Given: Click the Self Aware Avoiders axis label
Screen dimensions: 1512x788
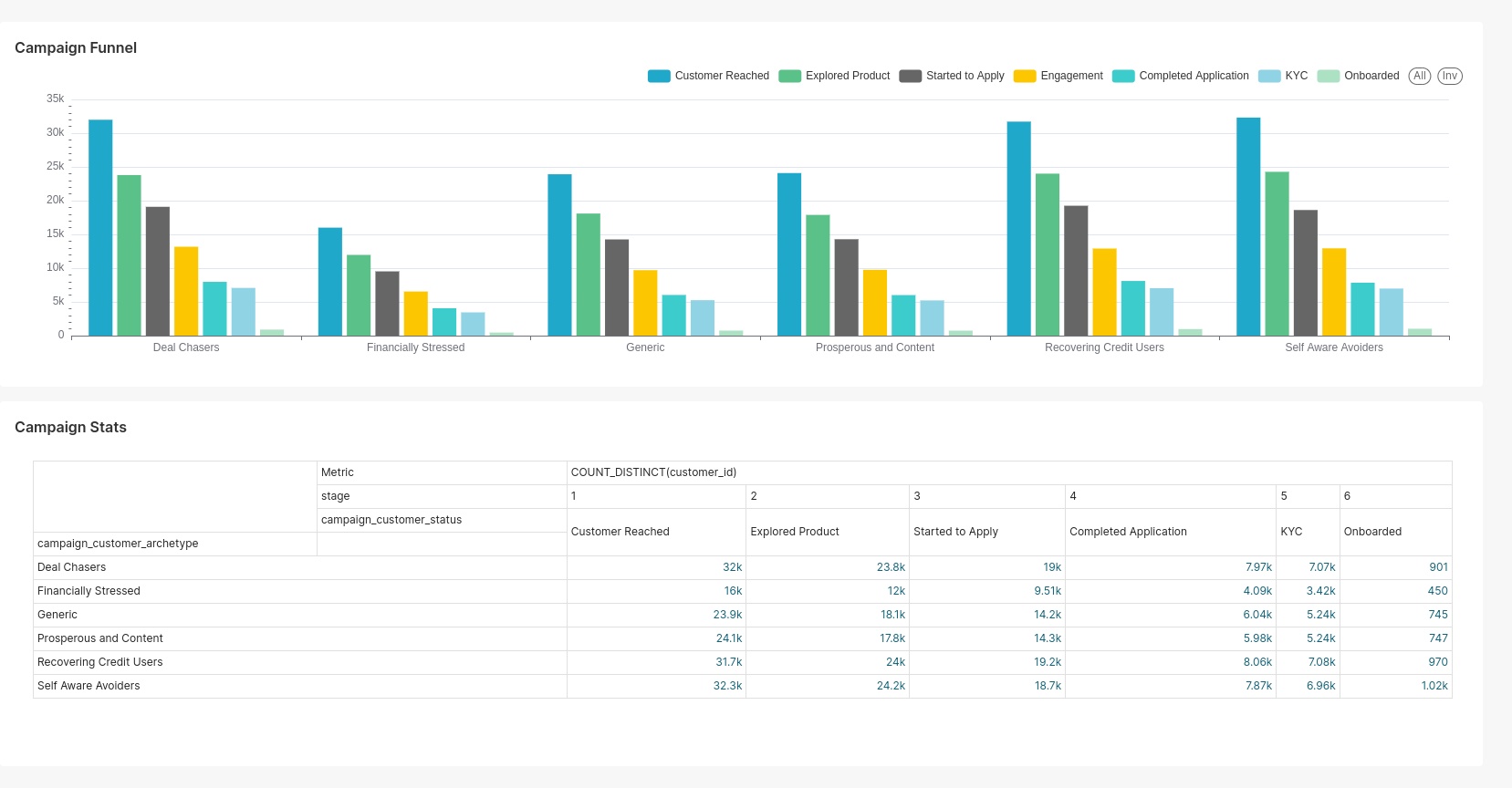Looking at the screenshot, I should pos(1334,347).
